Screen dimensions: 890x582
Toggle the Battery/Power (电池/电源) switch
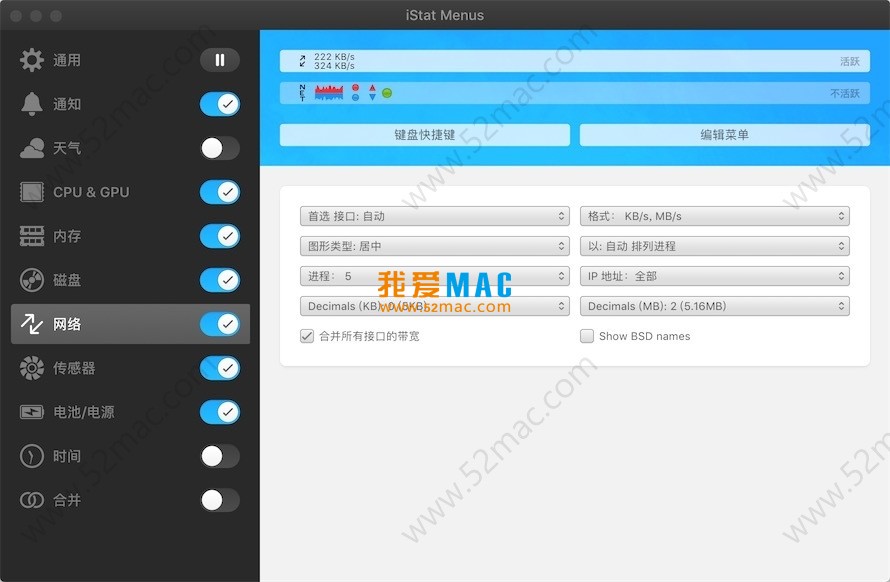click(x=220, y=412)
